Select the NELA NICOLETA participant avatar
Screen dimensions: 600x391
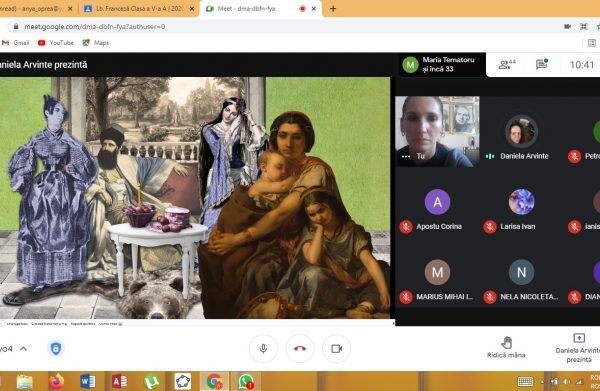[521, 272]
